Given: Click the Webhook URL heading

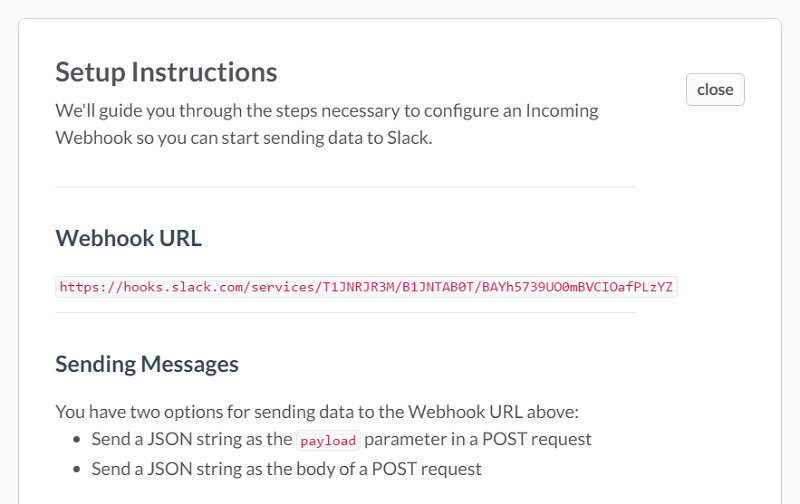Looking at the screenshot, I should pyautogui.click(x=129, y=238).
